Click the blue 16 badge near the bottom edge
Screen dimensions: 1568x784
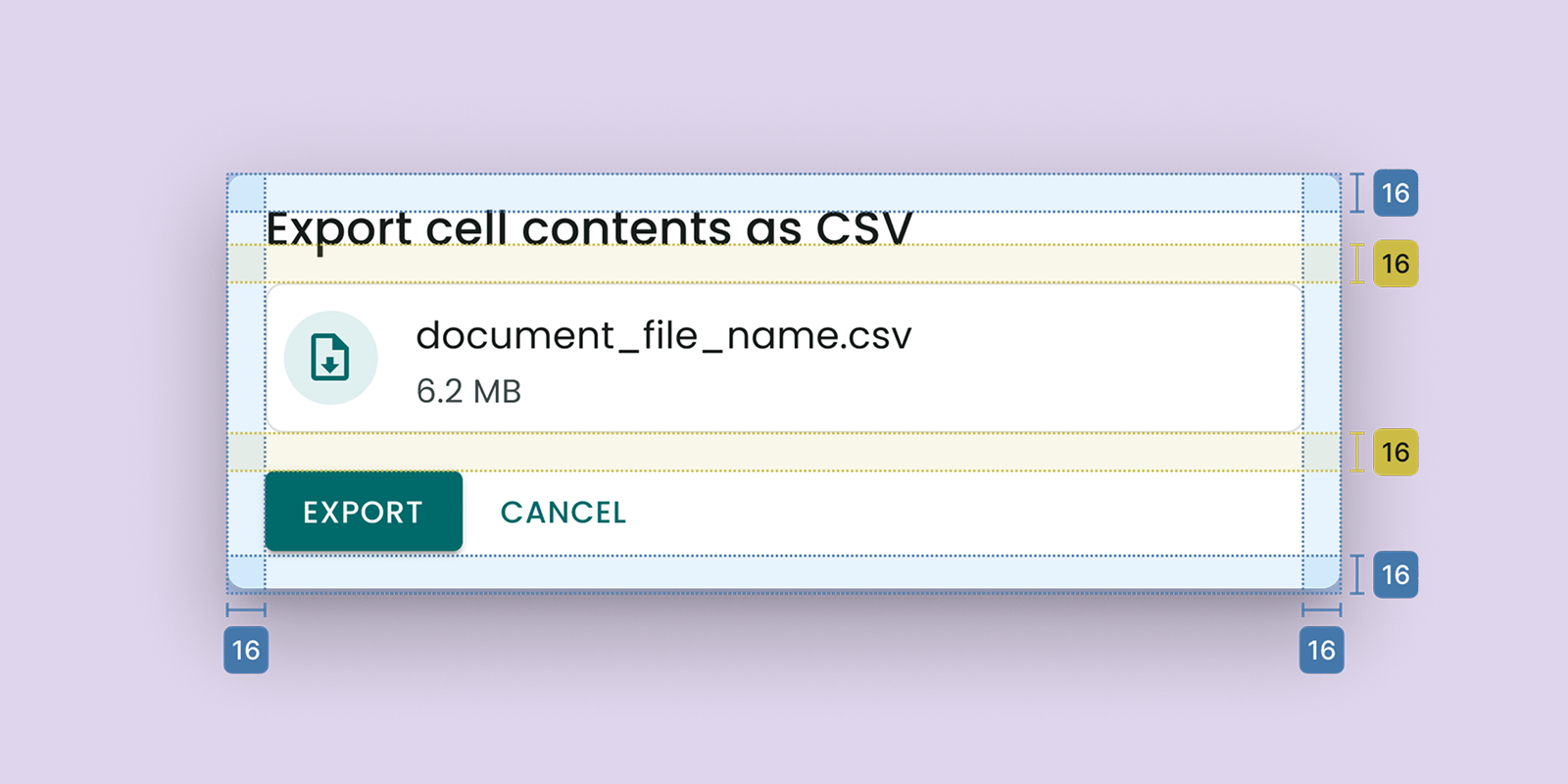coord(1395,575)
